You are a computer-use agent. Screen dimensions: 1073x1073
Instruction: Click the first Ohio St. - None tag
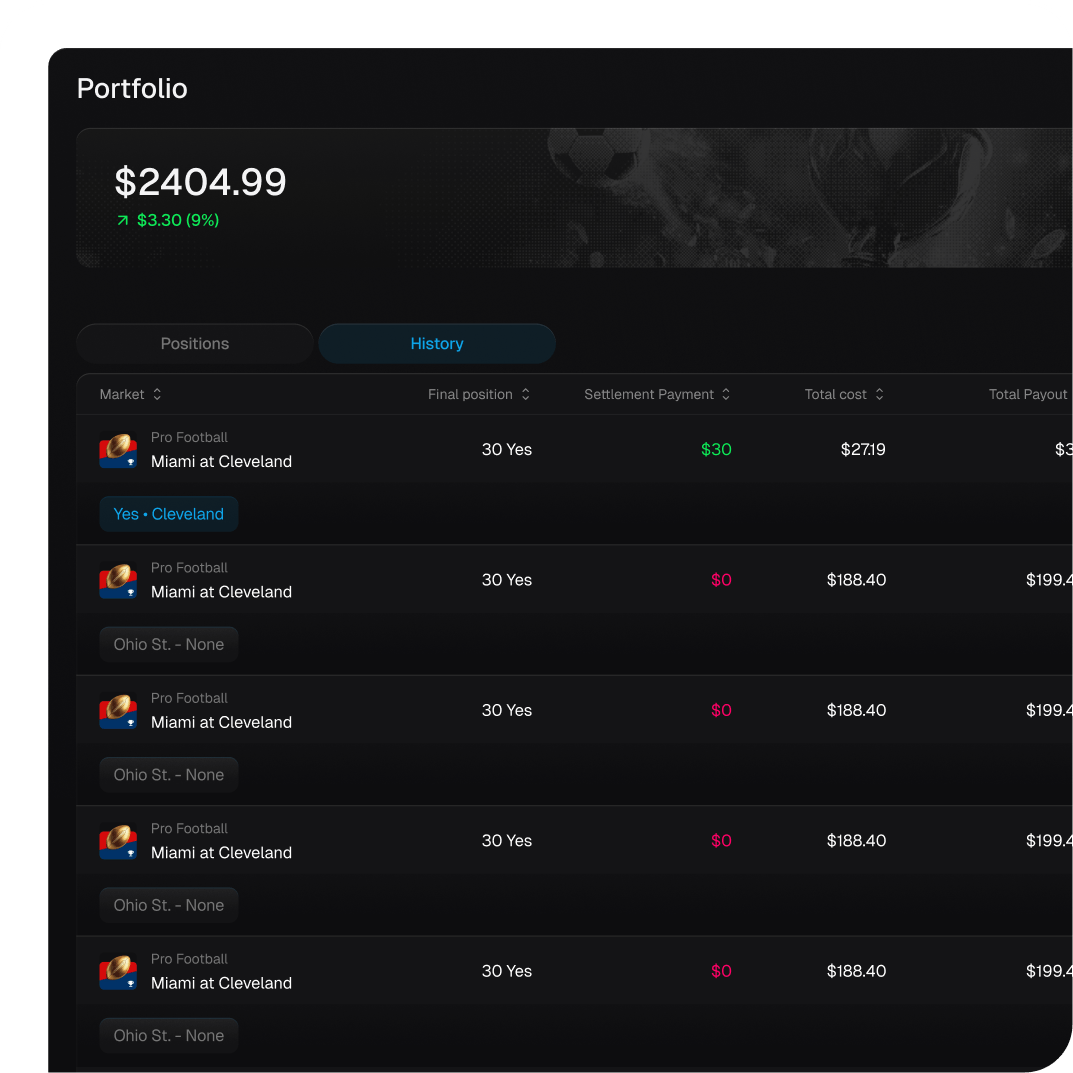pyautogui.click(x=168, y=644)
